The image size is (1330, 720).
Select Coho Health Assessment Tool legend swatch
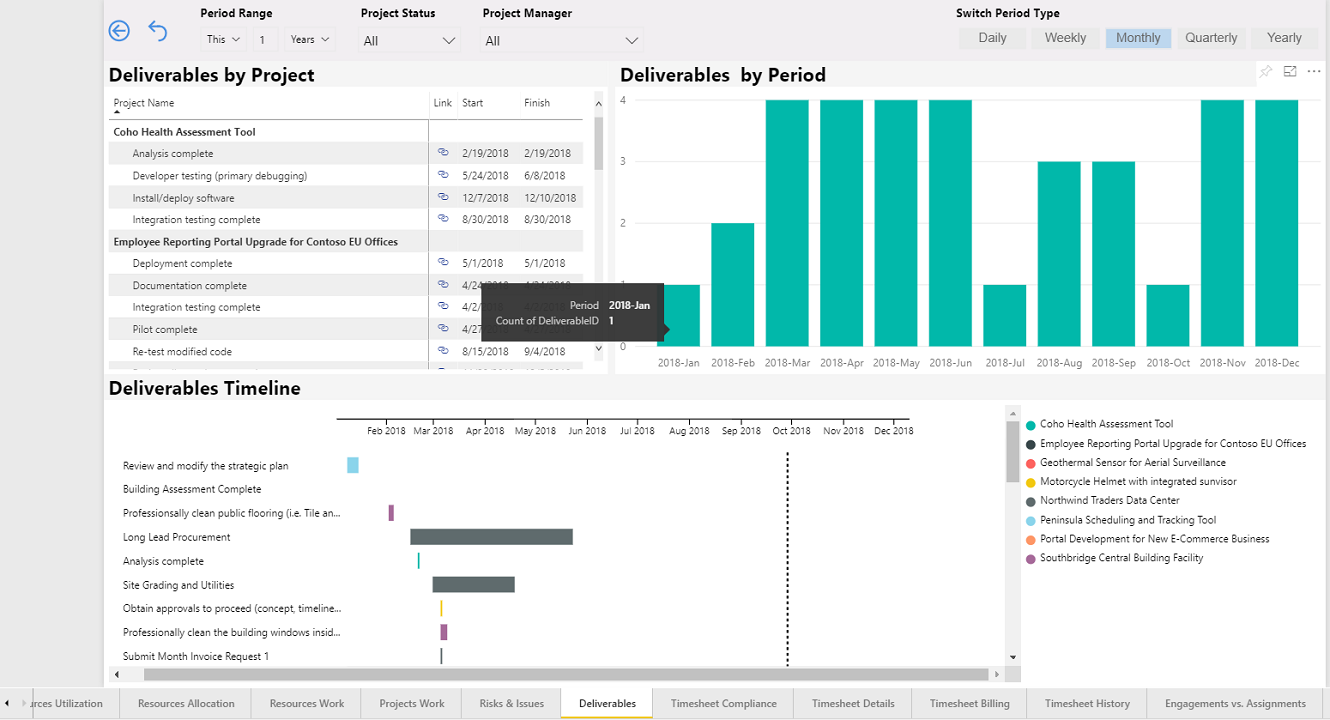(x=1031, y=425)
